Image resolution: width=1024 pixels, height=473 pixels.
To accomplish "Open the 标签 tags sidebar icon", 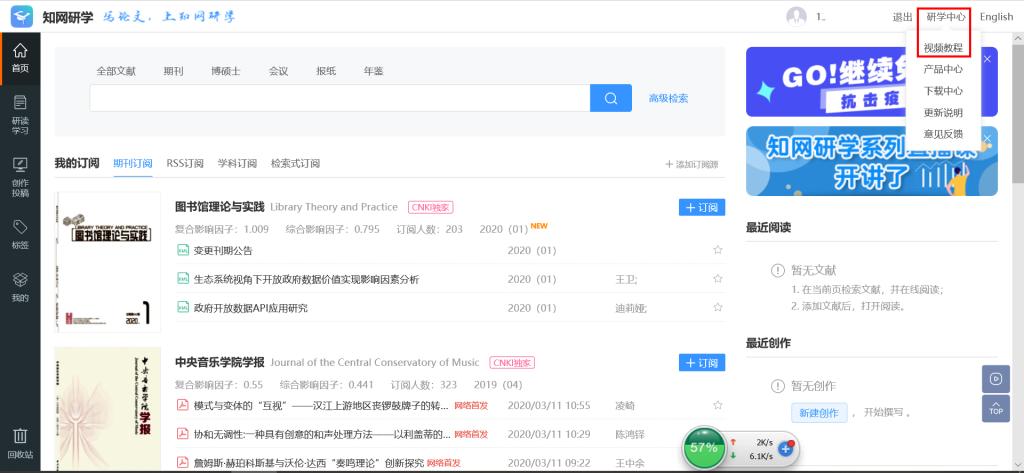I will pyautogui.click(x=20, y=234).
